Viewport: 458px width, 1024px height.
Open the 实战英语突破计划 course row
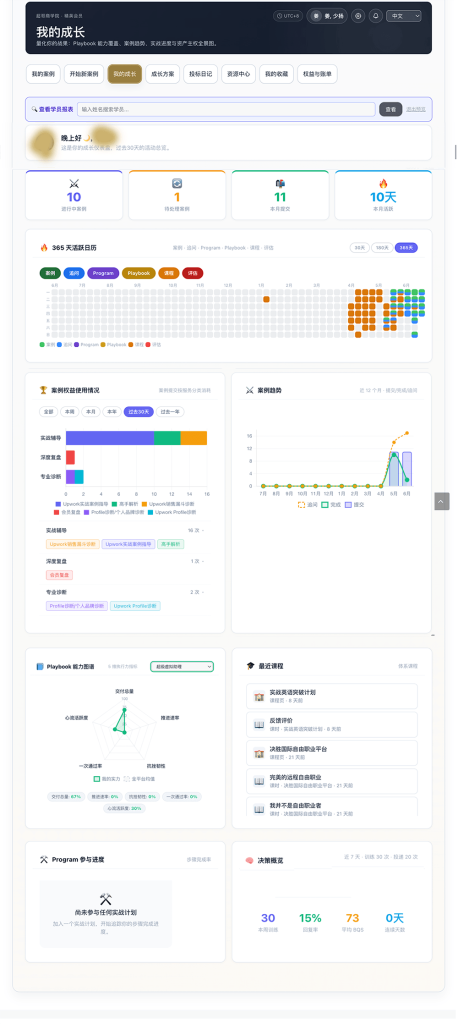(x=332, y=696)
